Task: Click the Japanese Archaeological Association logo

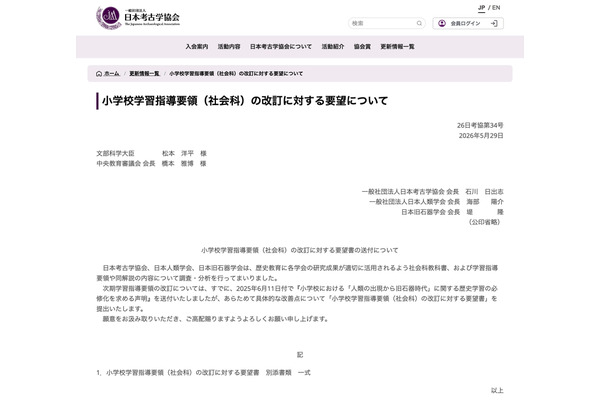Action: click(138, 17)
